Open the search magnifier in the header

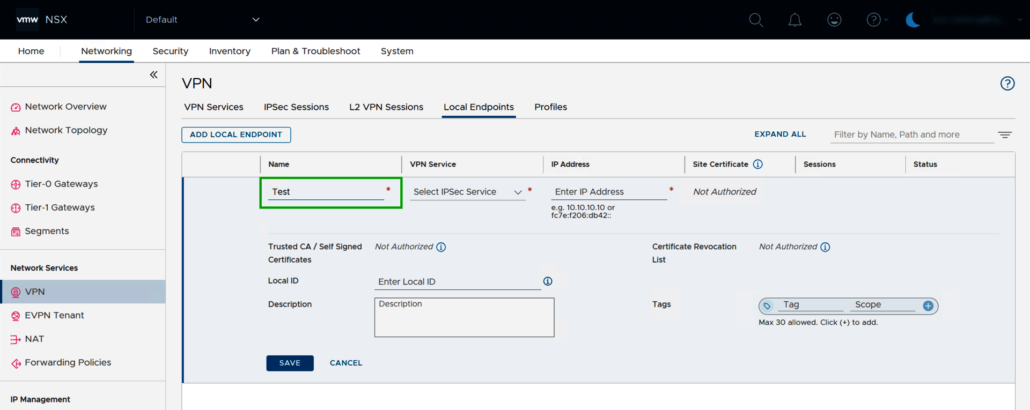(x=756, y=20)
